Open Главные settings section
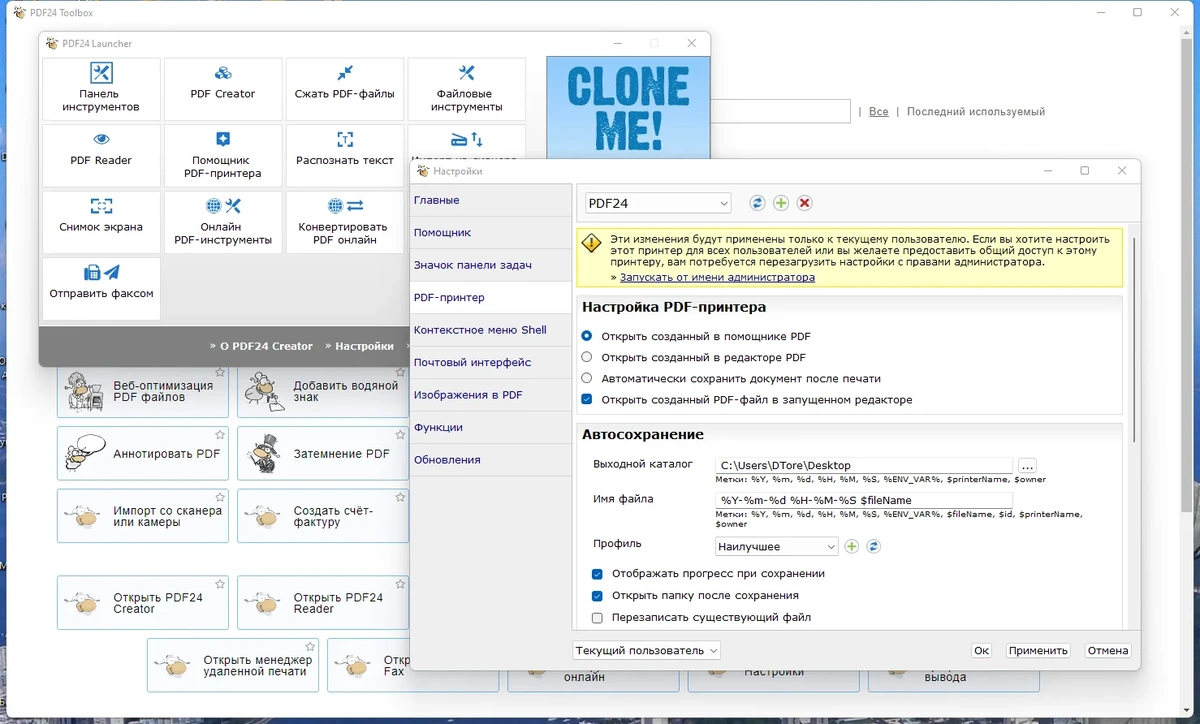This screenshot has height=724, width=1200. pyautogui.click(x=490, y=200)
